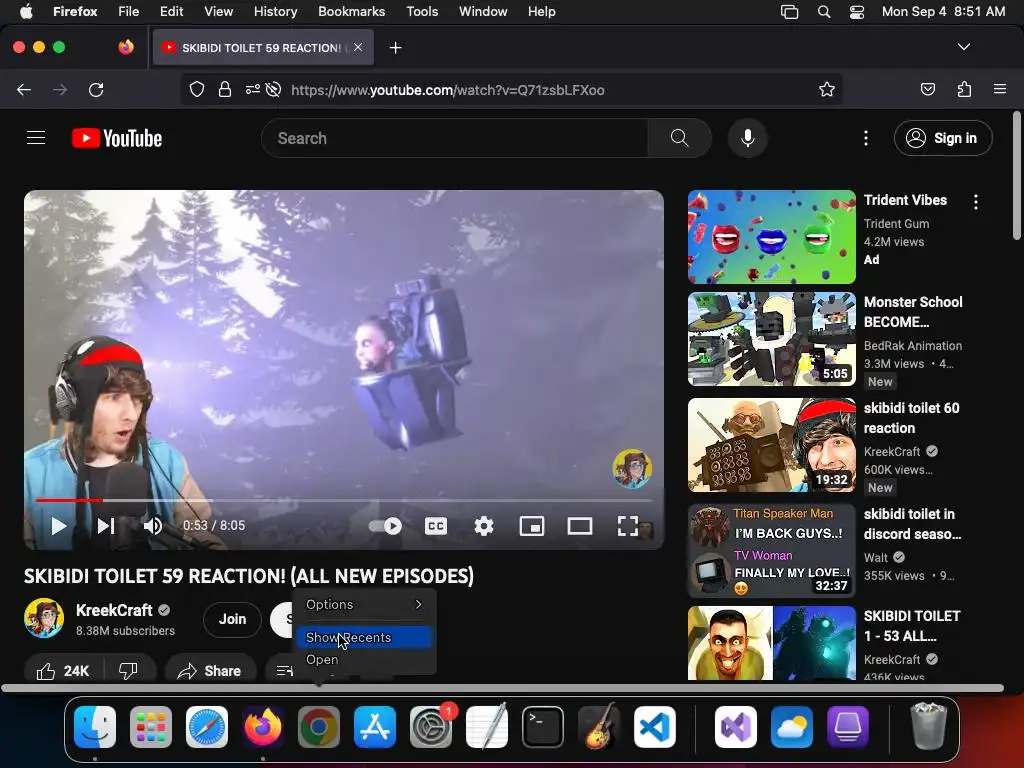1024x768 pixels.
Task: Expand list all tabs chevron
Action: (964, 47)
